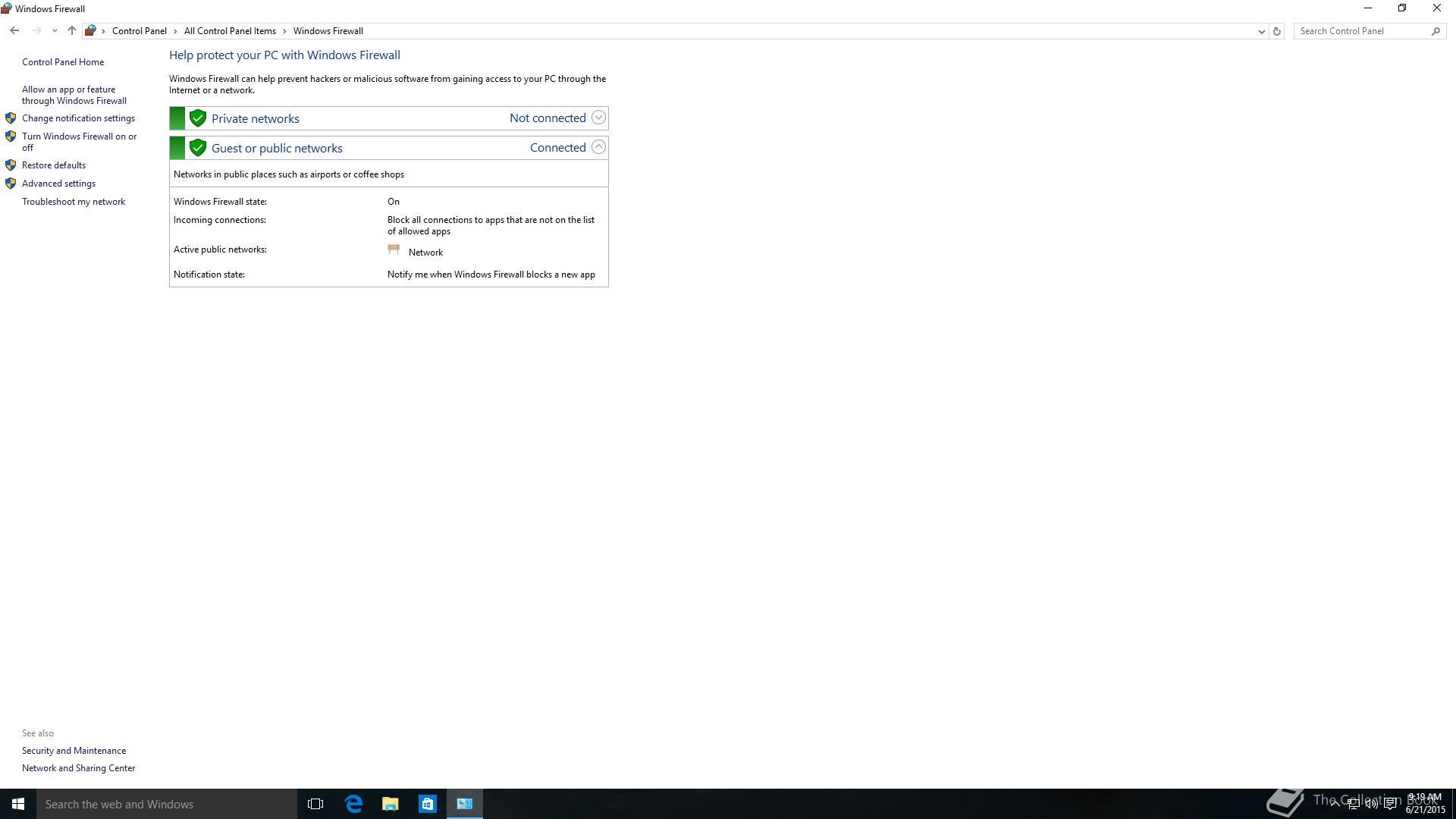The image size is (1456, 819).
Task: Open Action Center notifications icon
Action: click(1390, 804)
